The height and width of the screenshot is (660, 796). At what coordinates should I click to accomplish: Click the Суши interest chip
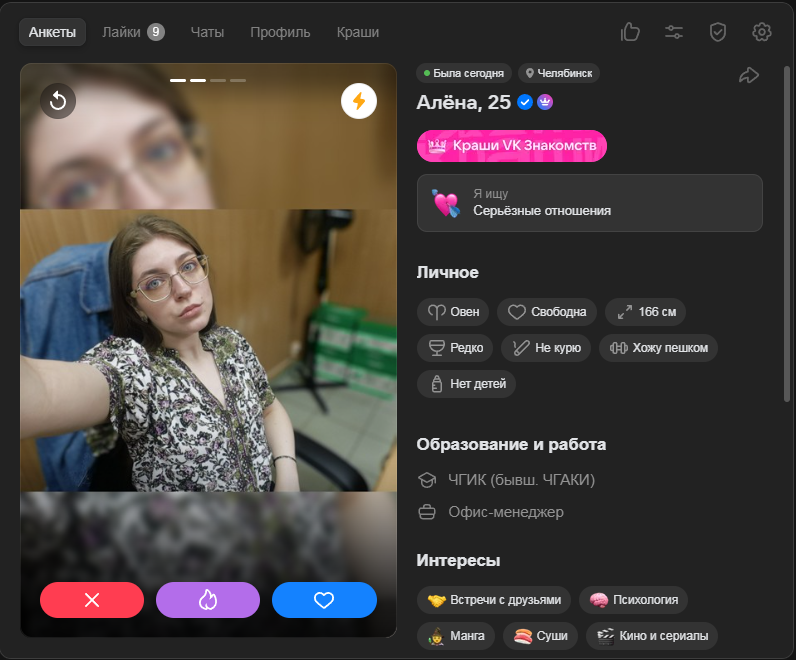tap(541, 636)
